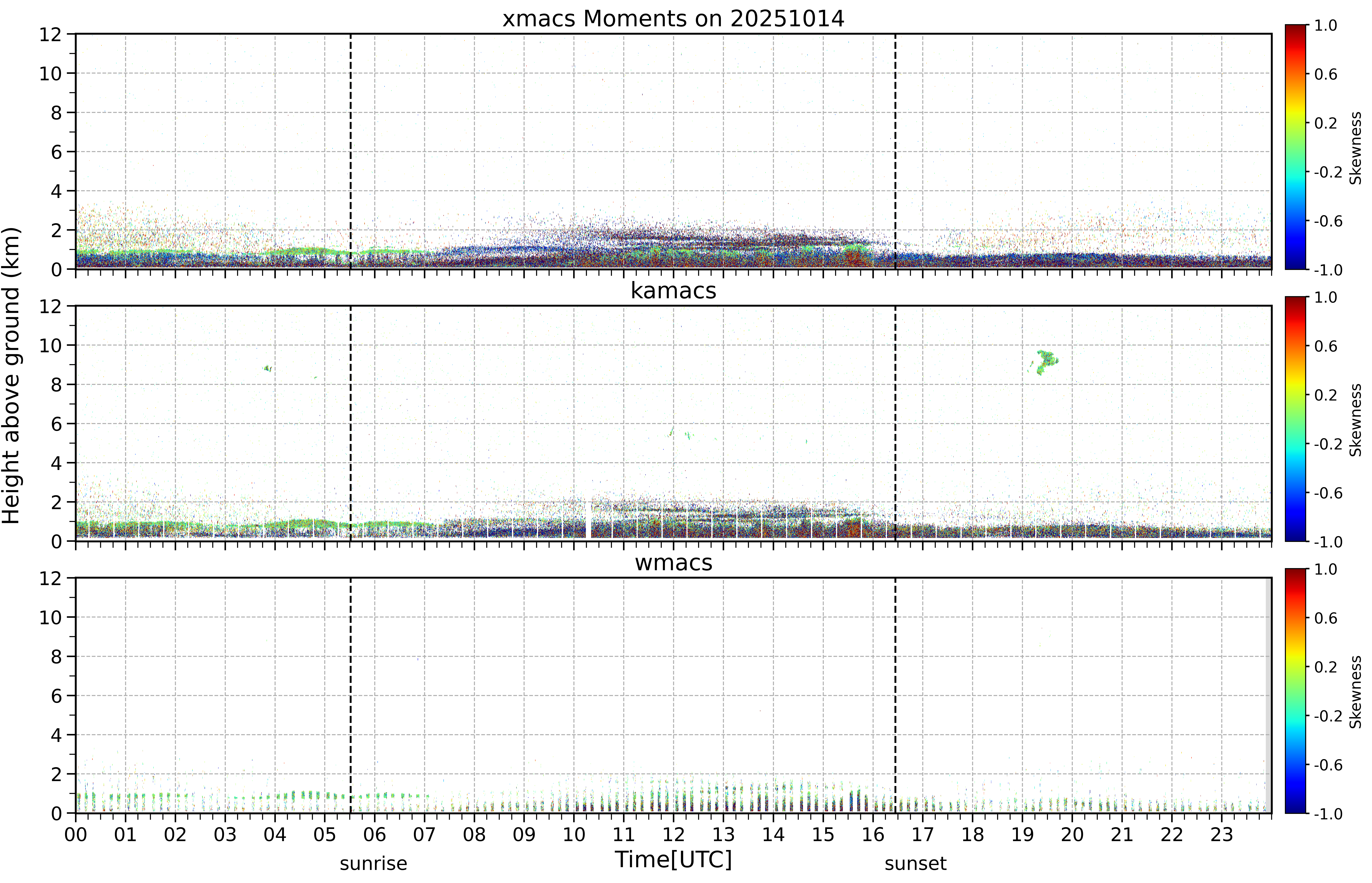
Task: Click the xmacs panel colorbar
Action: tap(1295, 147)
